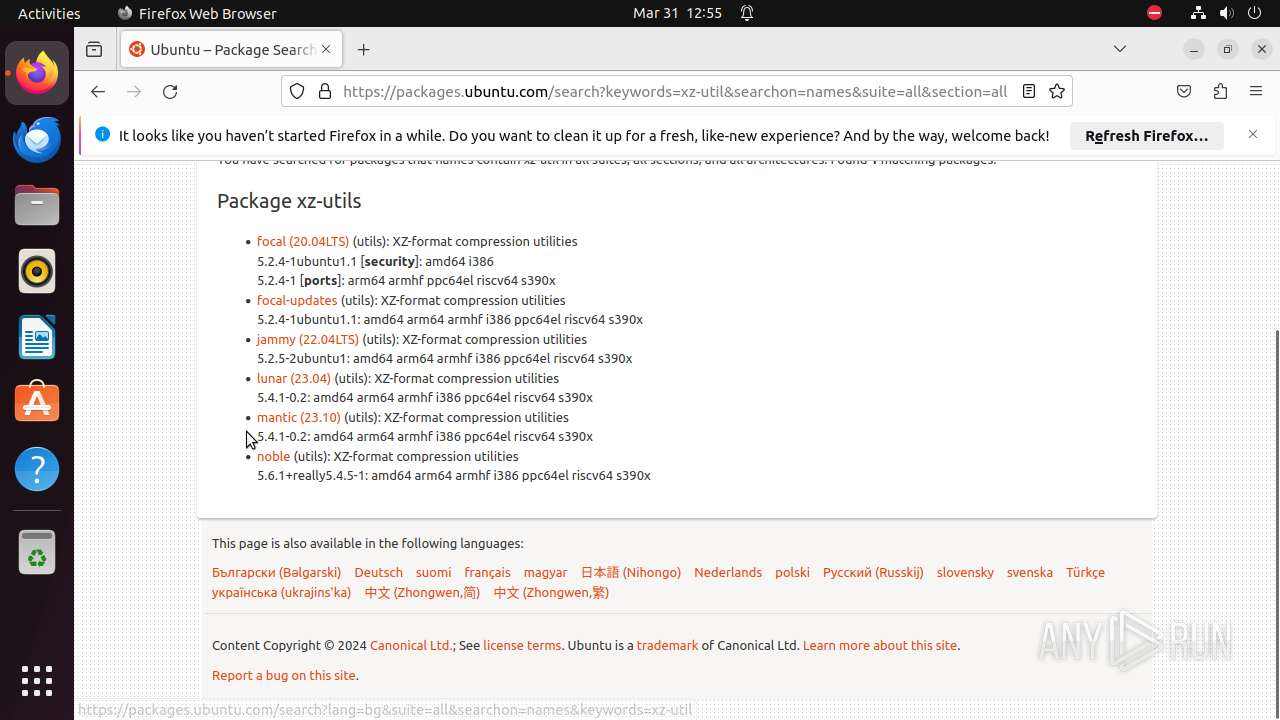Switch page language to svenska
The width and height of the screenshot is (1280, 720).
click(x=1030, y=572)
